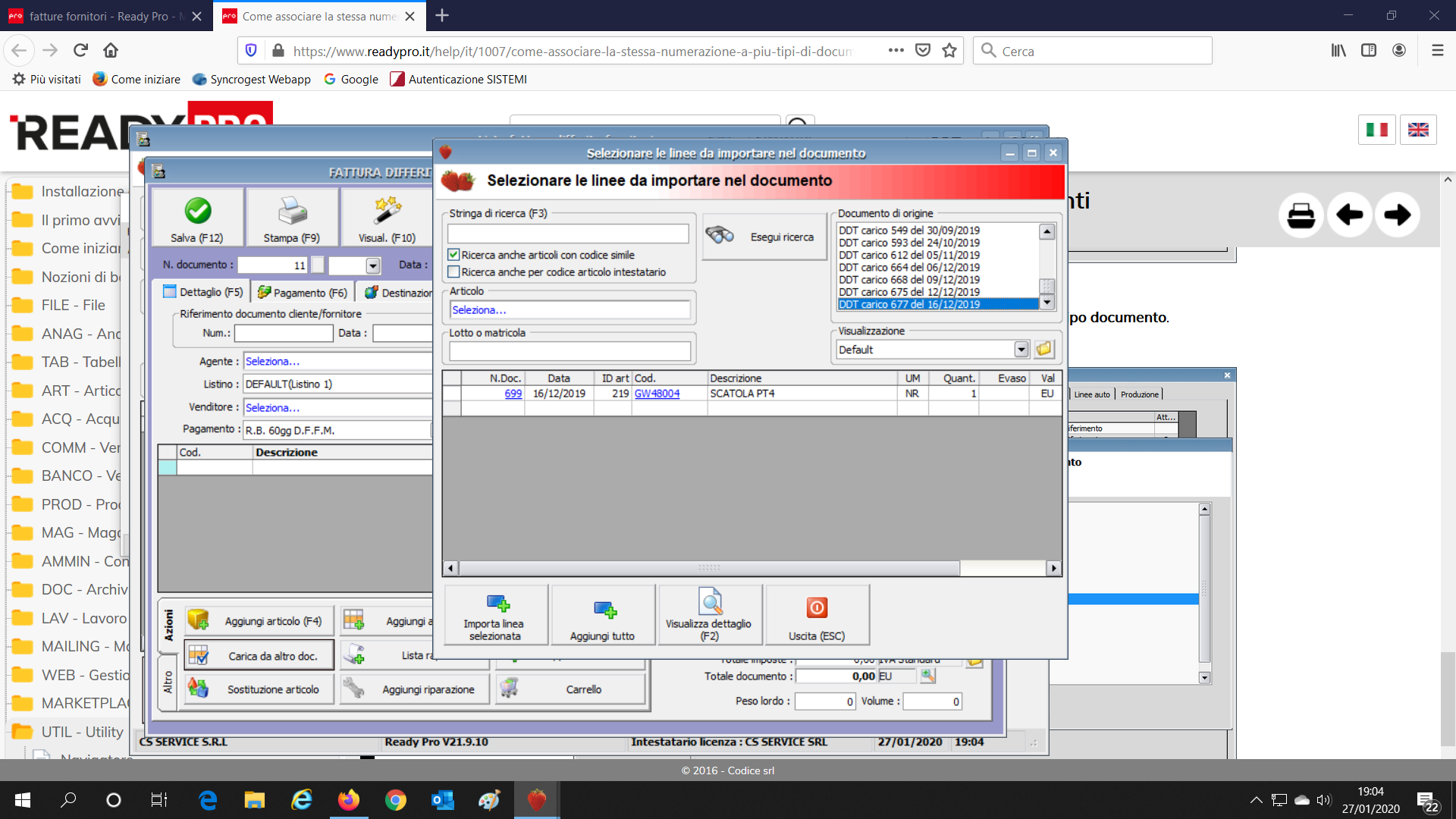Open Firefox hamburger menu
Image resolution: width=1456 pixels, height=819 pixels.
pos(1437,51)
